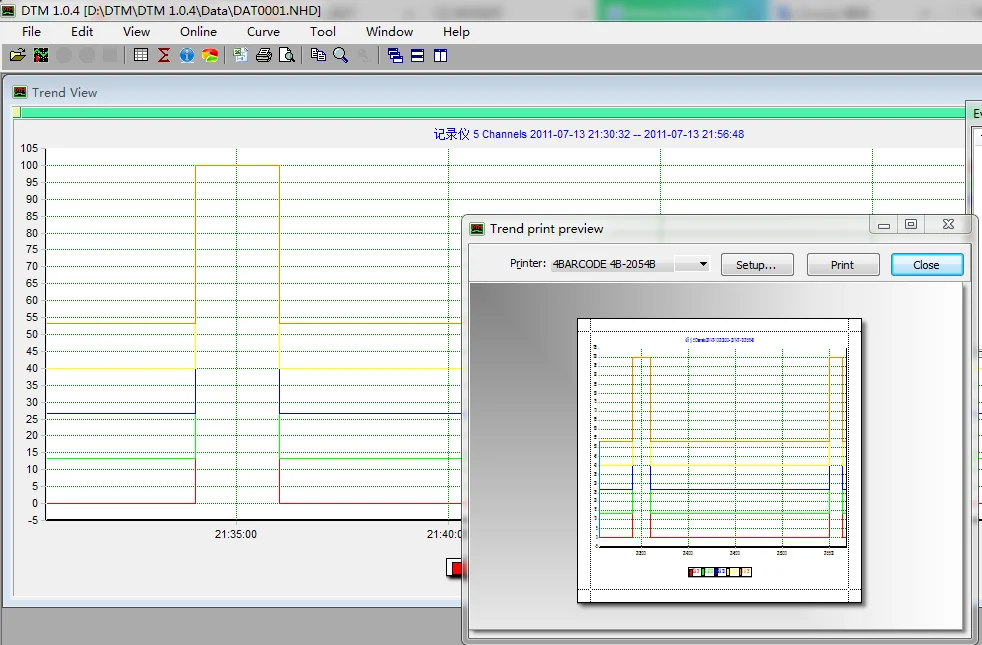Click the print preview page thumbnail
The image size is (982, 645).
(719, 460)
